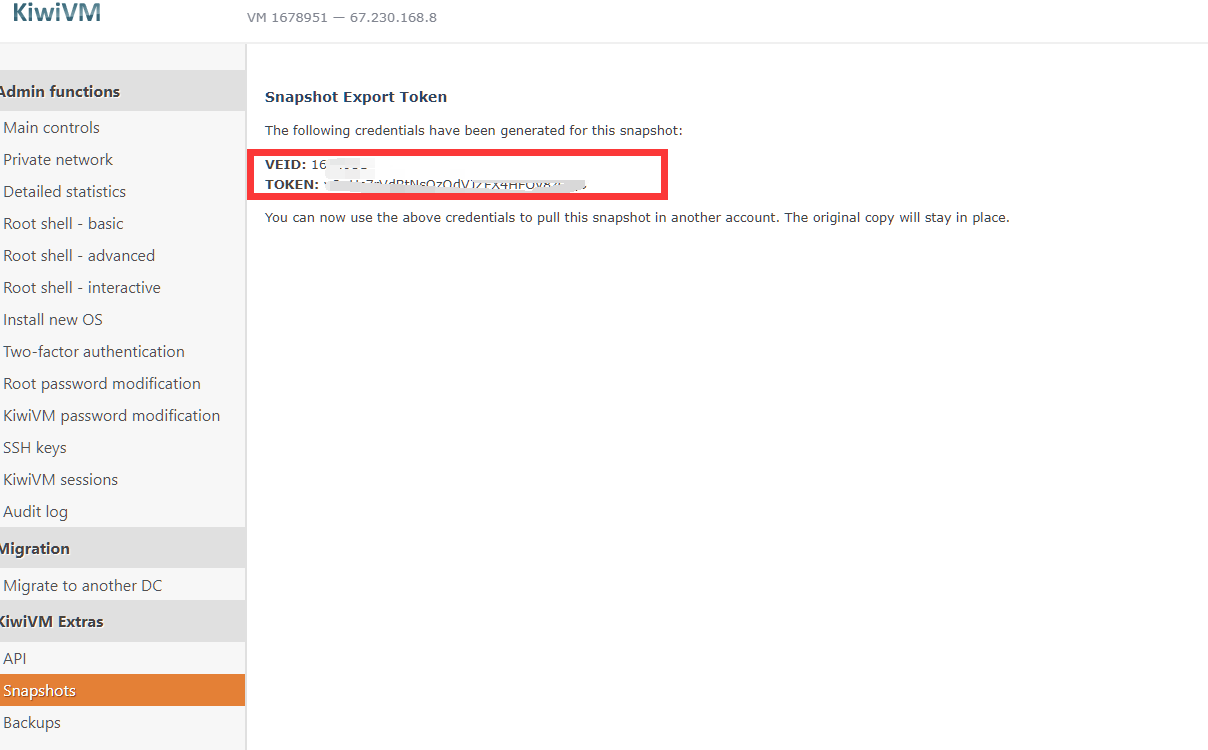
Task: Click the VEID value text
Action: (x=340, y=164)
